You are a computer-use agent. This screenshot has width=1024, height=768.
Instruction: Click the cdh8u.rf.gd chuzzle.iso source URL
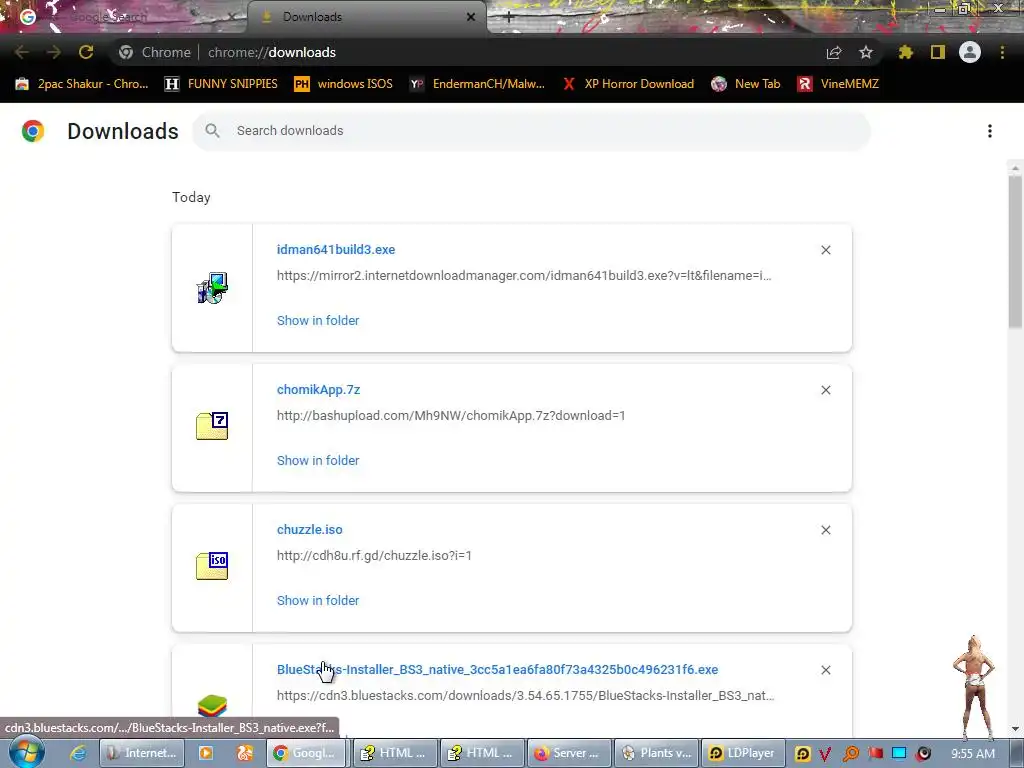374,556
